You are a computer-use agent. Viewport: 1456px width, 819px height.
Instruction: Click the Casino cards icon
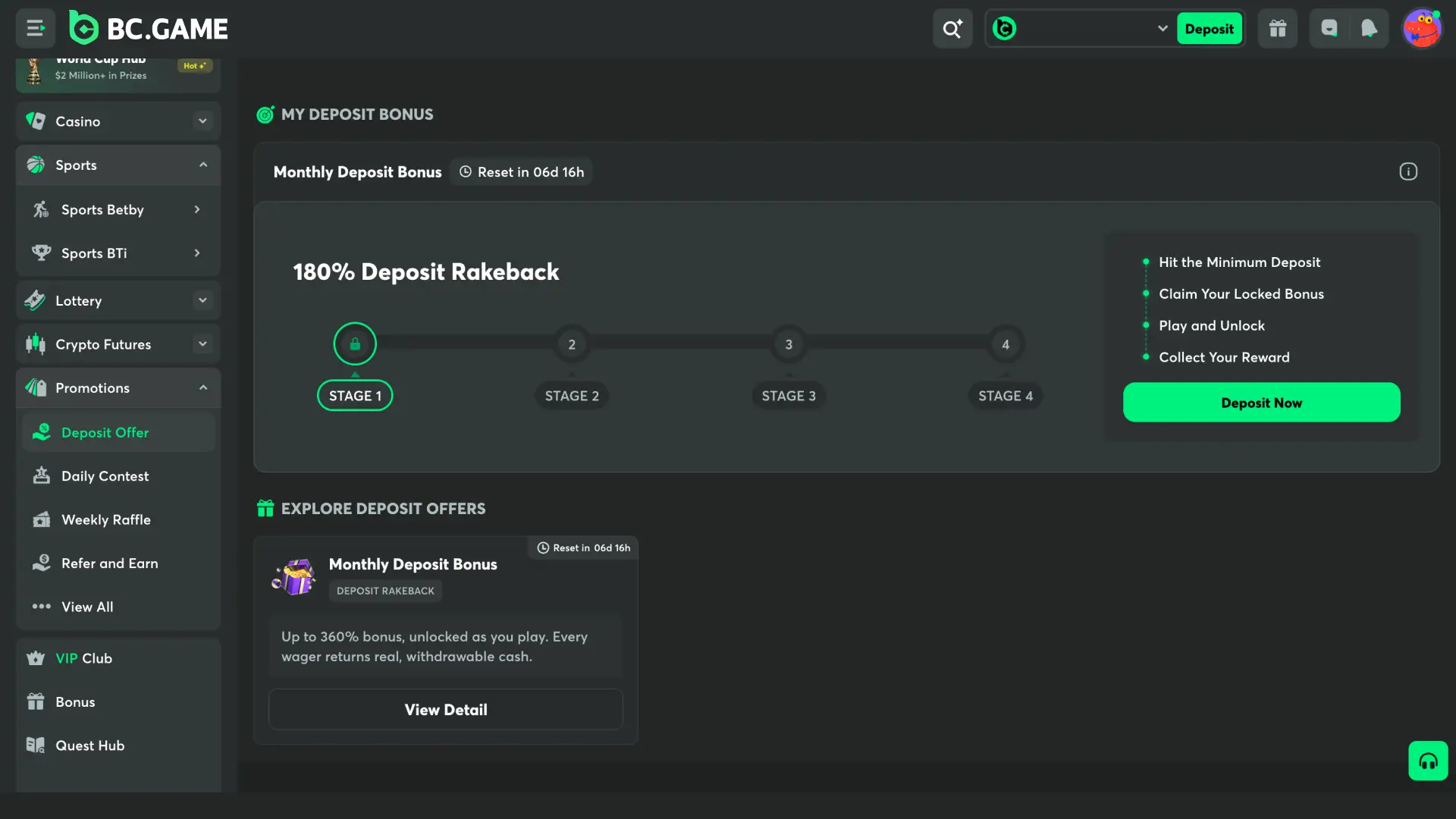(x=36, y=121)
